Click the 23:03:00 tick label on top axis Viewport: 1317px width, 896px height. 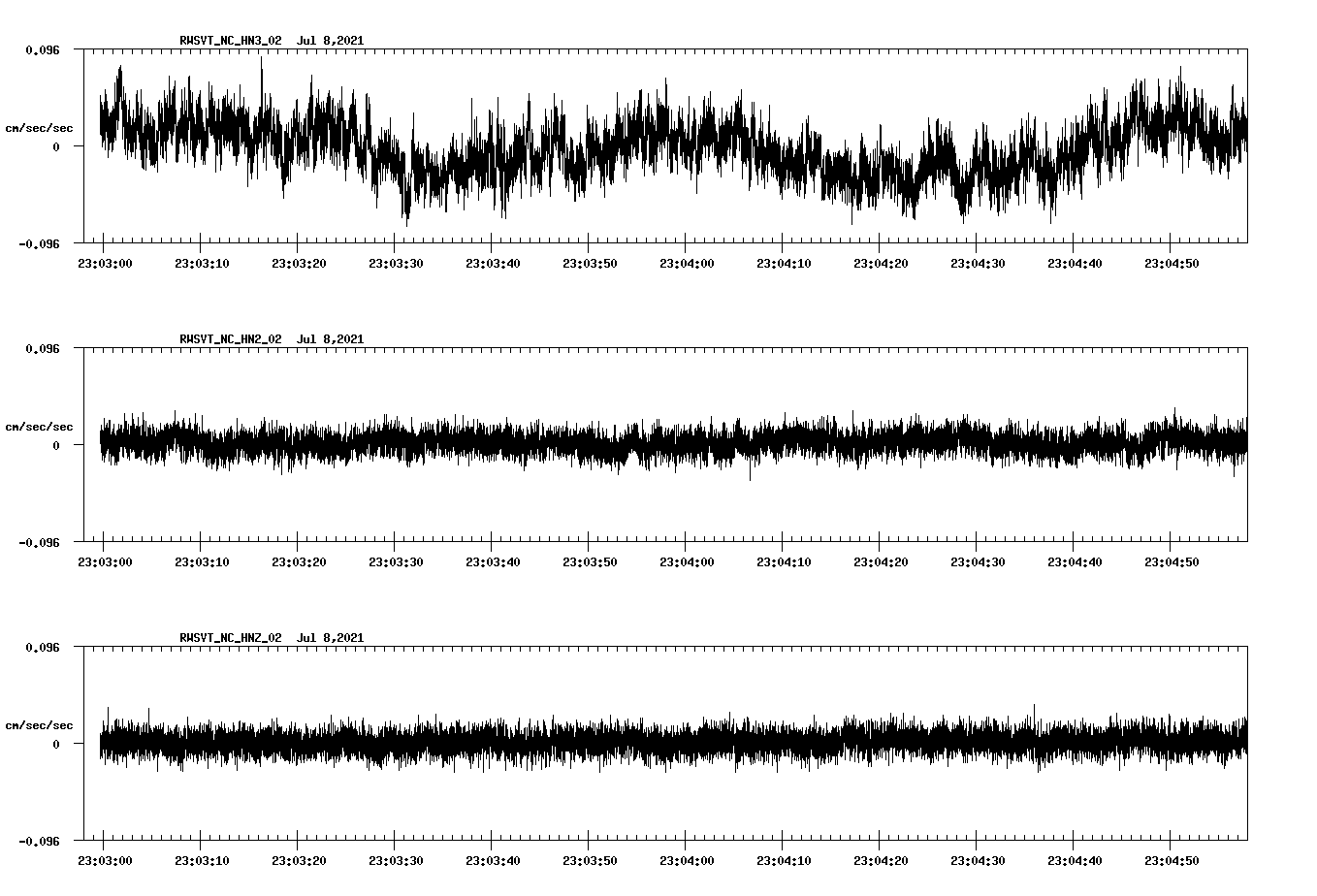point(107,260)
